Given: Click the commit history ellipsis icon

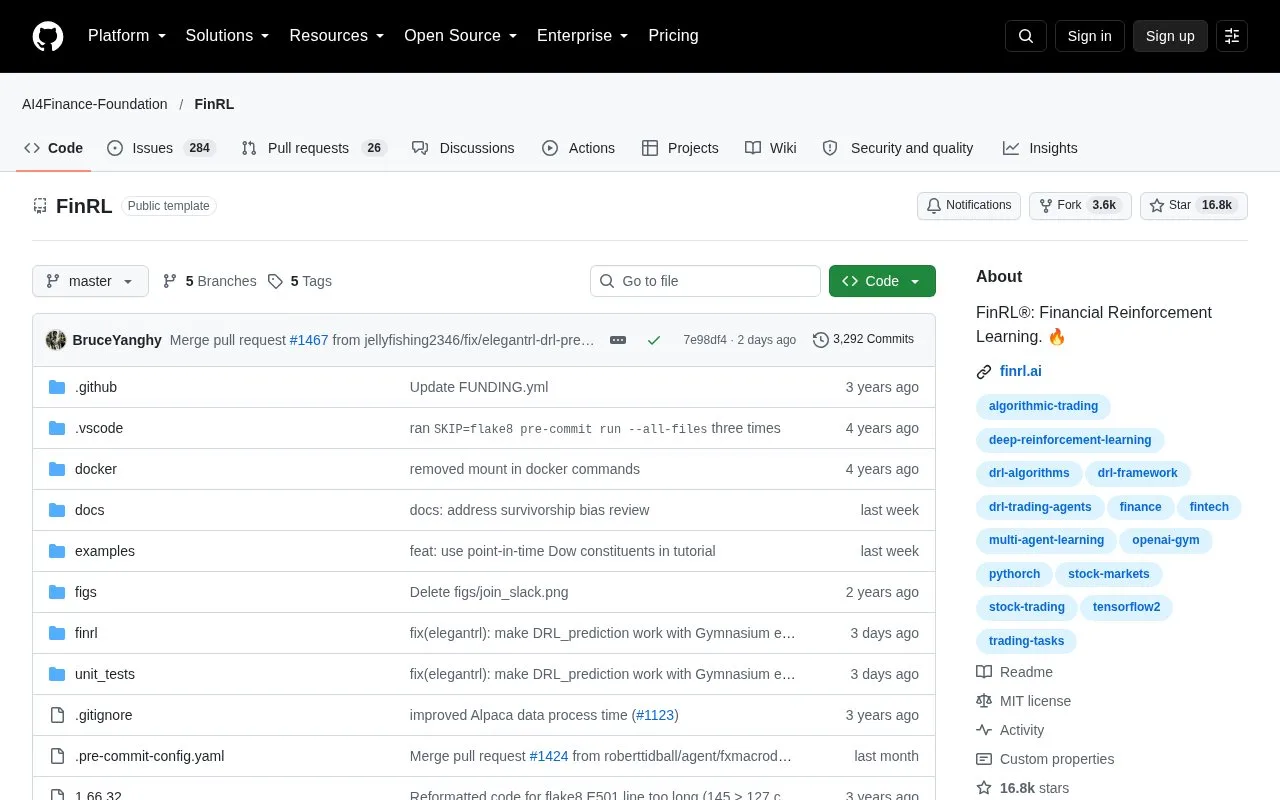Looking at the screenshot, I should [x=618, y=340].
